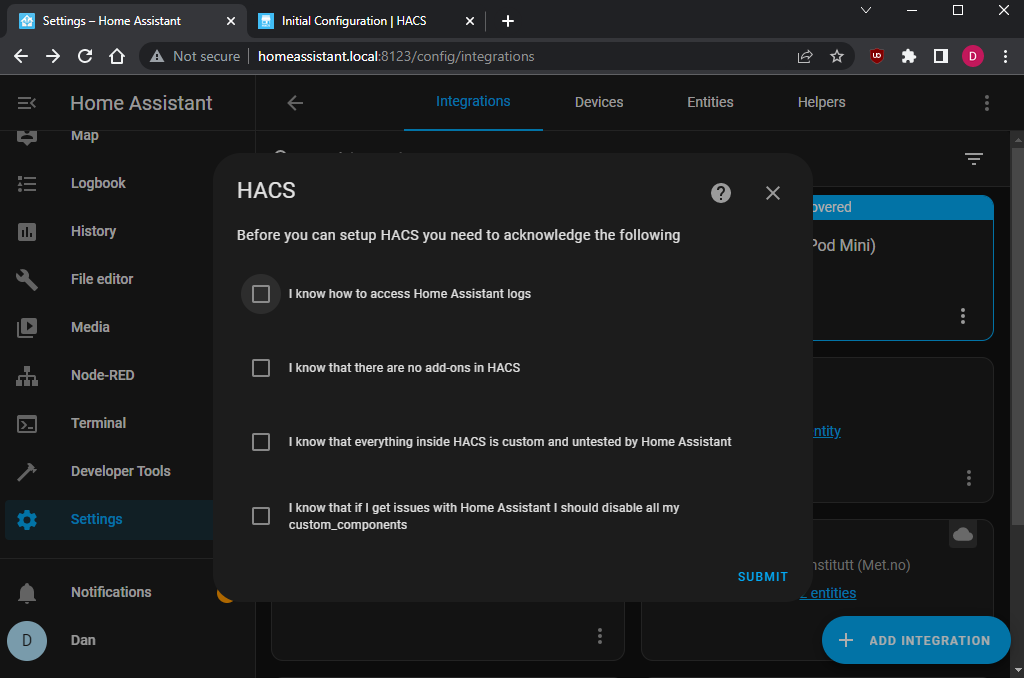Switch to the Devices tab

tap(599, 103)
